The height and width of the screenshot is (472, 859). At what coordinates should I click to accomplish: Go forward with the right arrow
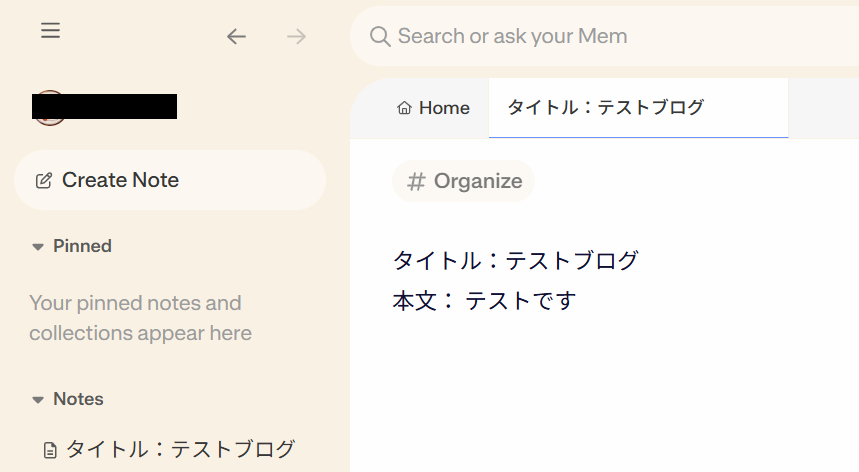[x=296, y=37]
